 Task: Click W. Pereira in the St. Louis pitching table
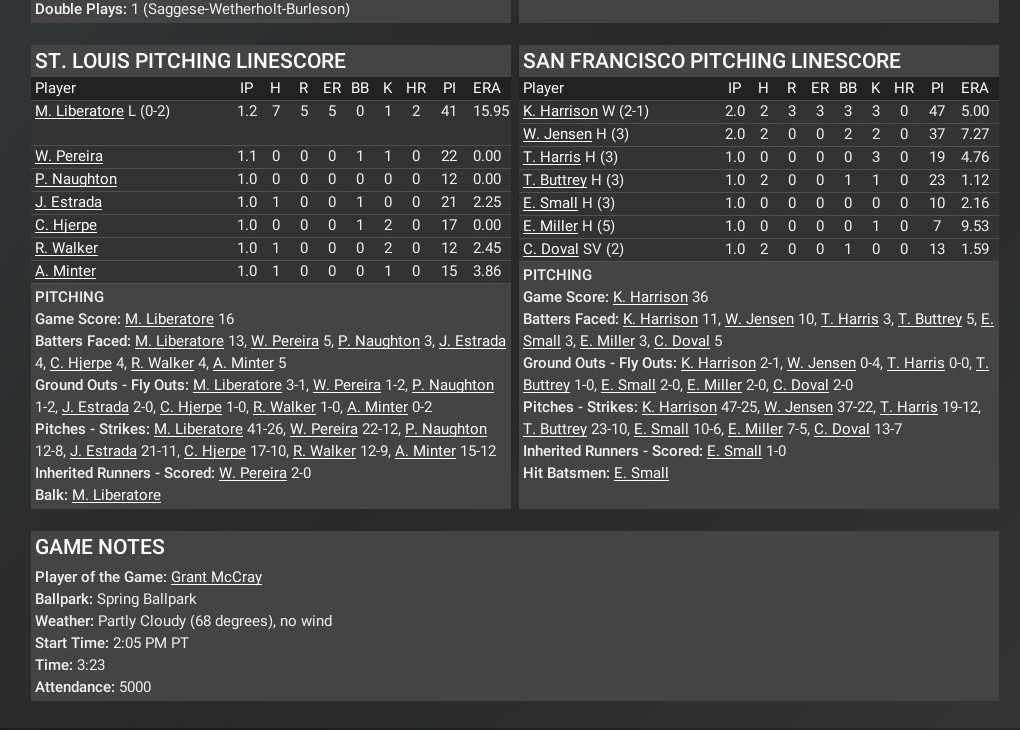point(69,156)
